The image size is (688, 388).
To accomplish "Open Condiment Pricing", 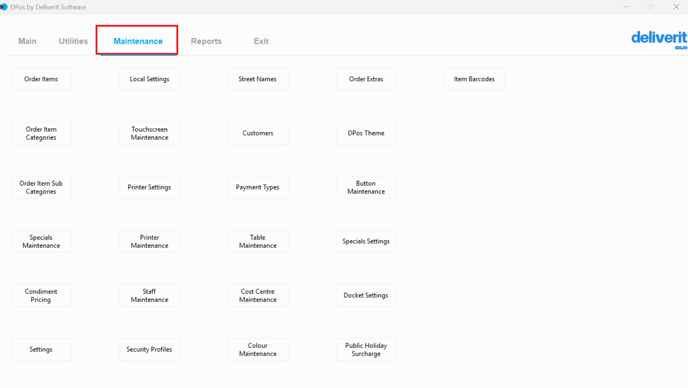I will (x=41, y=295).
